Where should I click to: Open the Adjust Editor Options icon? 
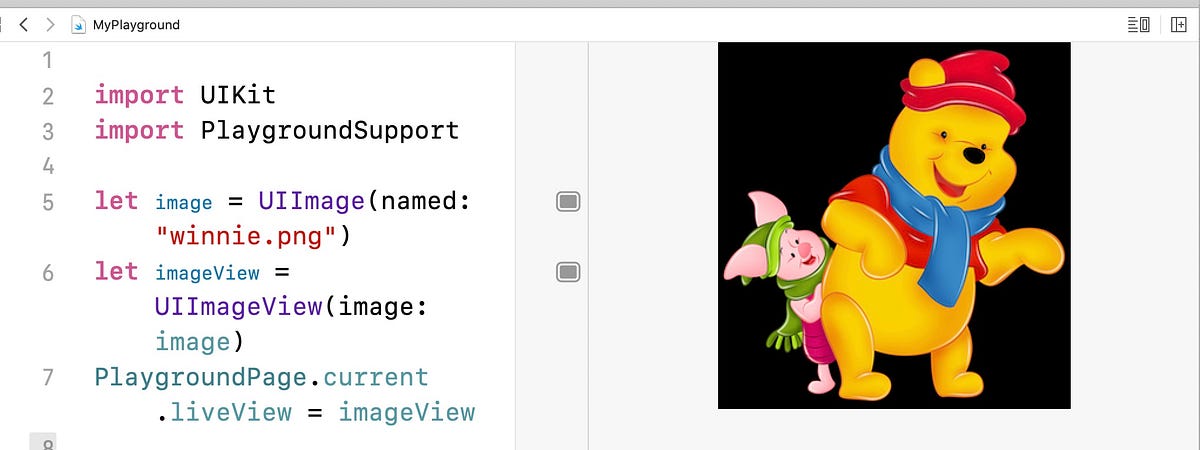click(1138, 24)
